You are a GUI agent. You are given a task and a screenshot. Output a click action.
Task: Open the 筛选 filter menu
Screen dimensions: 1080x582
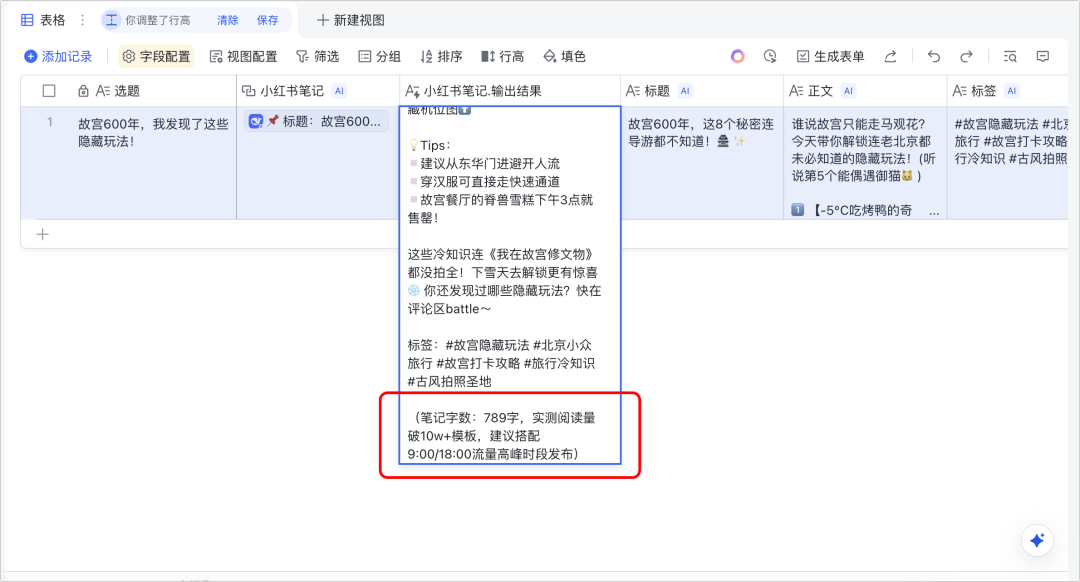coord(318,56)
